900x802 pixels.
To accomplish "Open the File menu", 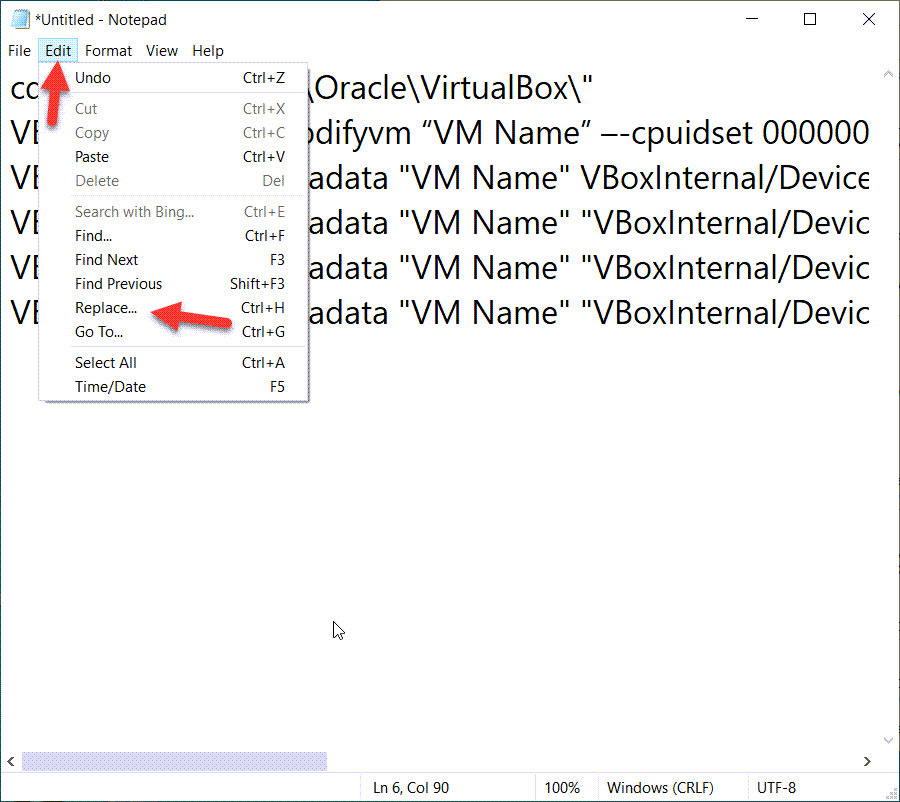I will [x=19, y=51].
